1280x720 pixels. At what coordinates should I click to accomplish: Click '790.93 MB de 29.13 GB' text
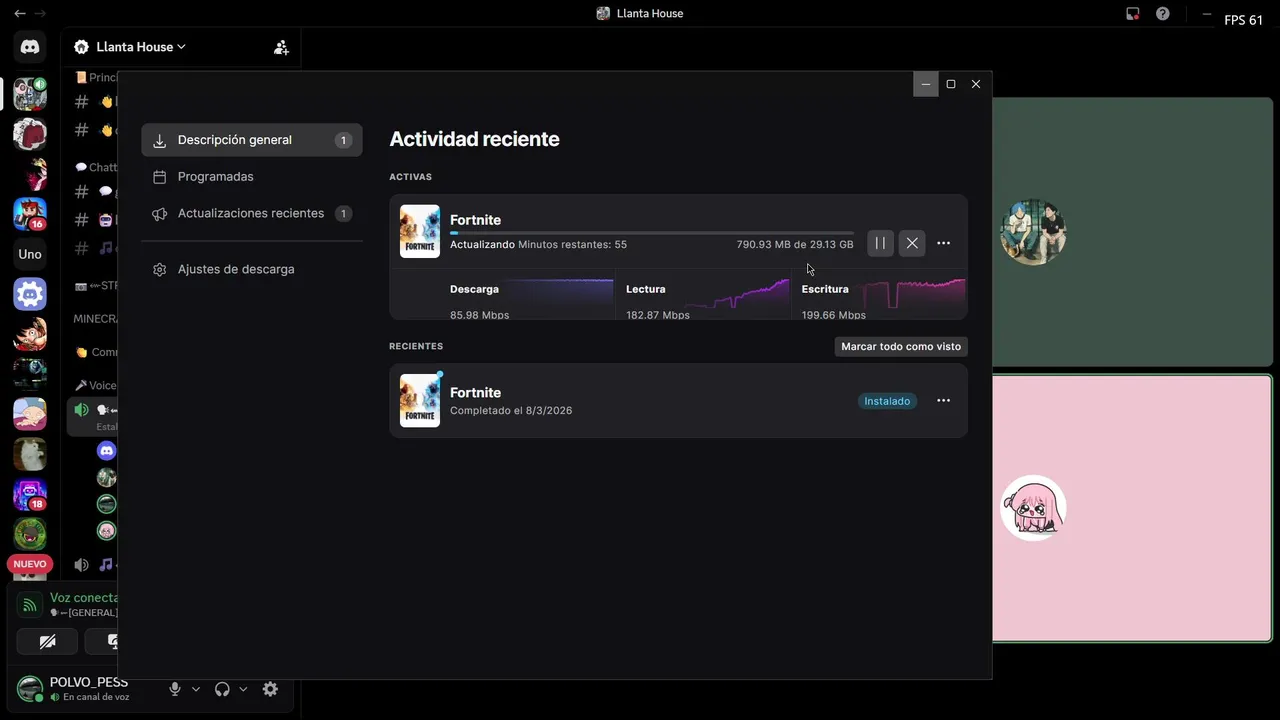pyautogui.click(x=795, y=245)
